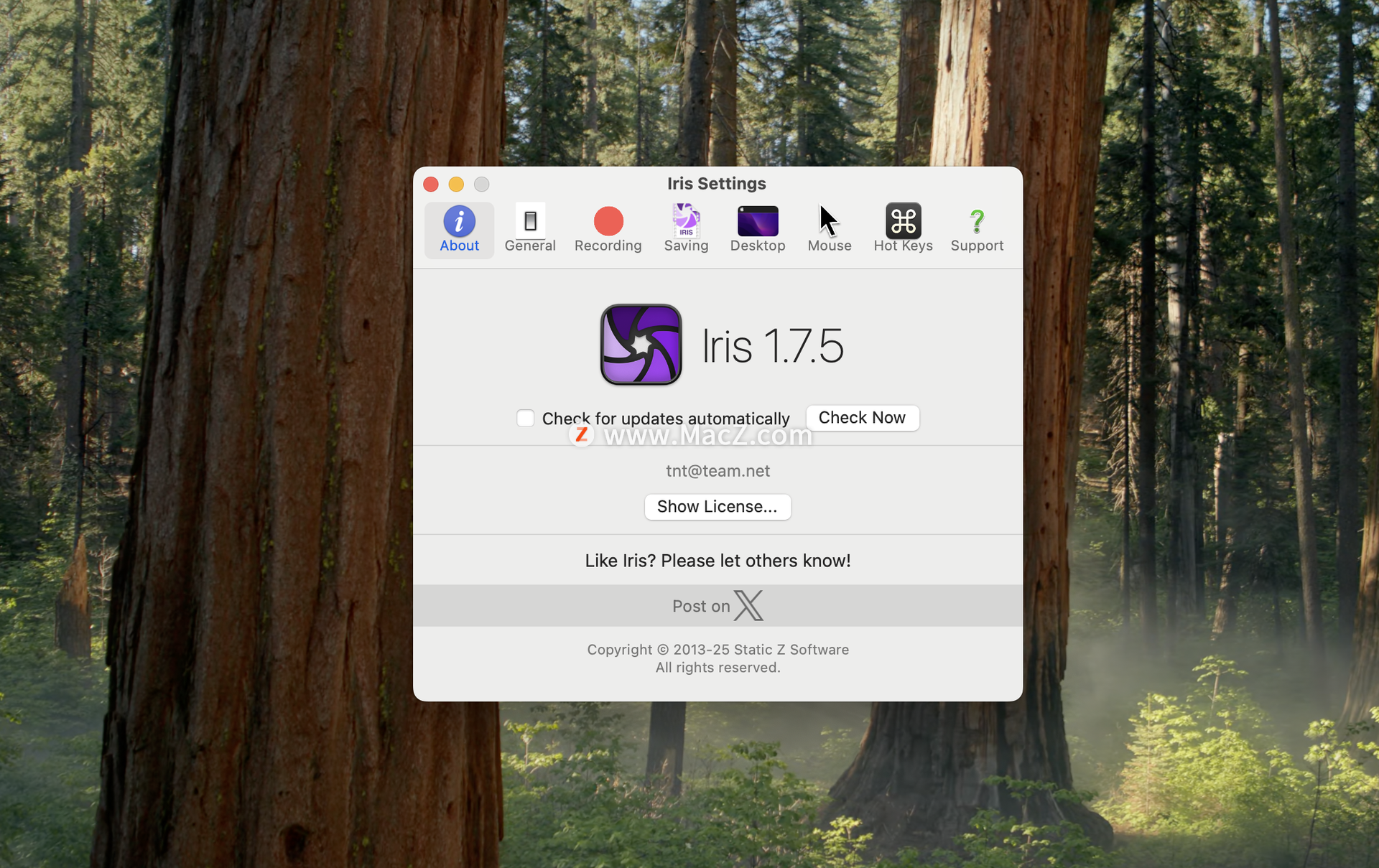Open the About settings tab
The width and height of the screenshot is (1379, 868).
459,230
